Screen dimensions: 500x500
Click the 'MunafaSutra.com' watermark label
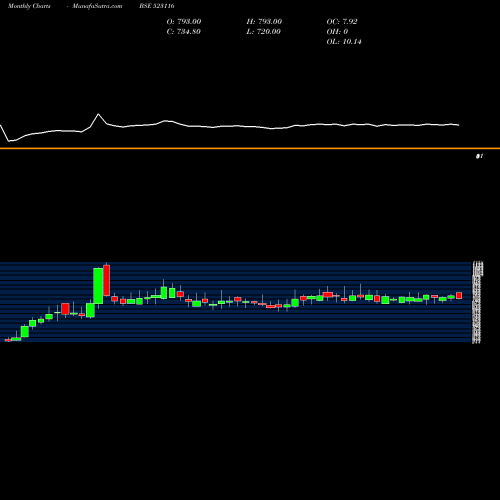pos(97,6)
